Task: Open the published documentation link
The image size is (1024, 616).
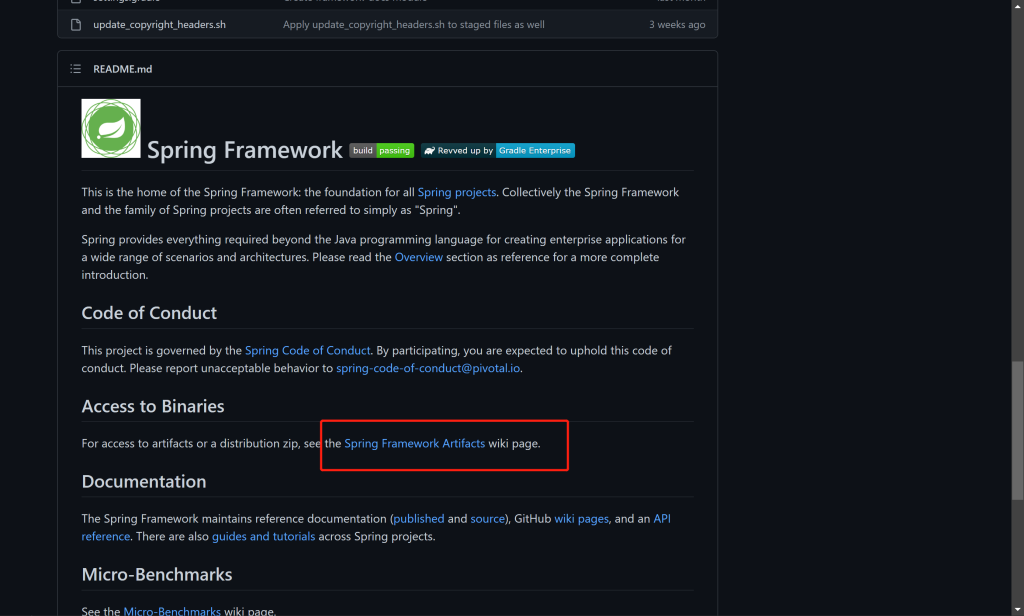Action: [x=419, y=518]
